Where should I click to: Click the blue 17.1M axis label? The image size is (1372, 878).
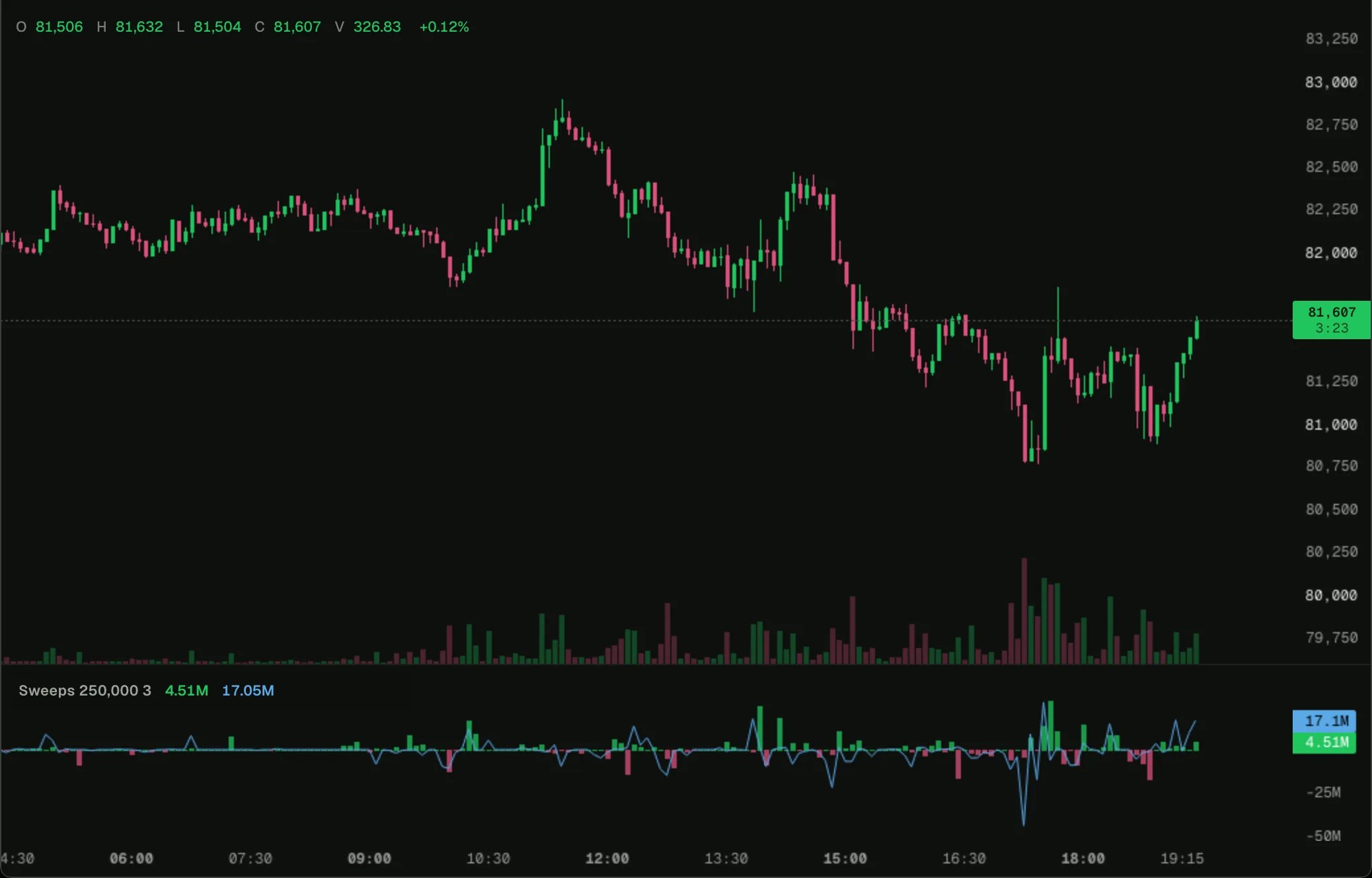click(1324, 721)
